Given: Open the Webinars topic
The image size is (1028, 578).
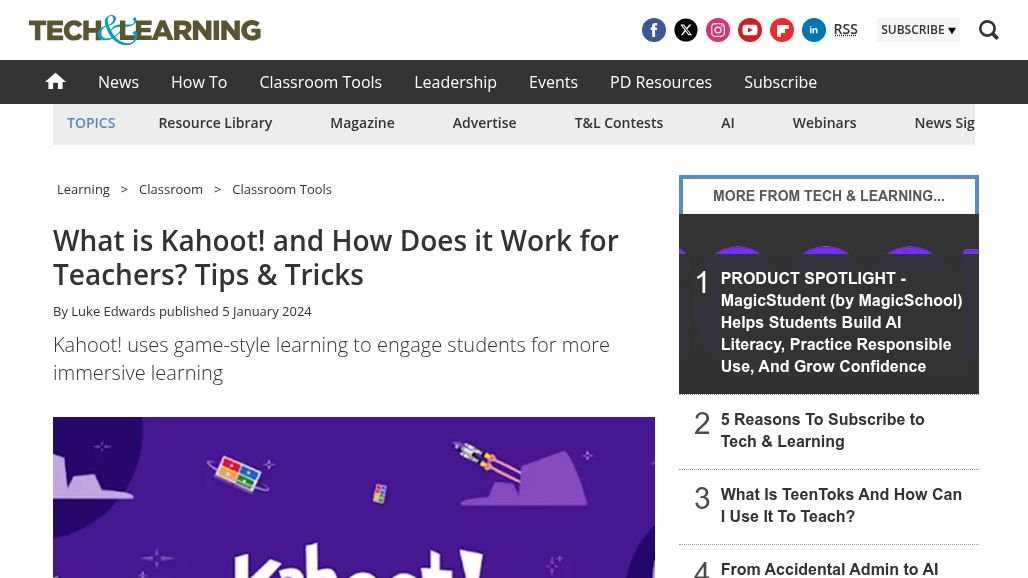Looking at the screenshot, I should pyautogui.click(x=824, y=122).
